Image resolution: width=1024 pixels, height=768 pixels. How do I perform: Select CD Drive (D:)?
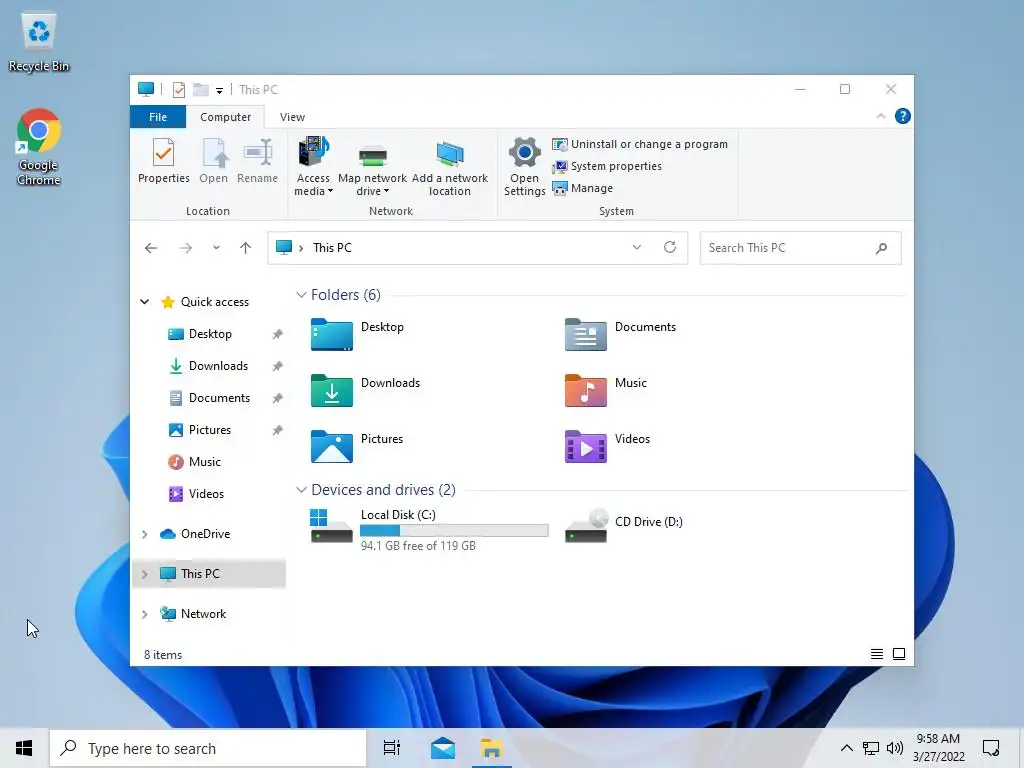point(625,526)
